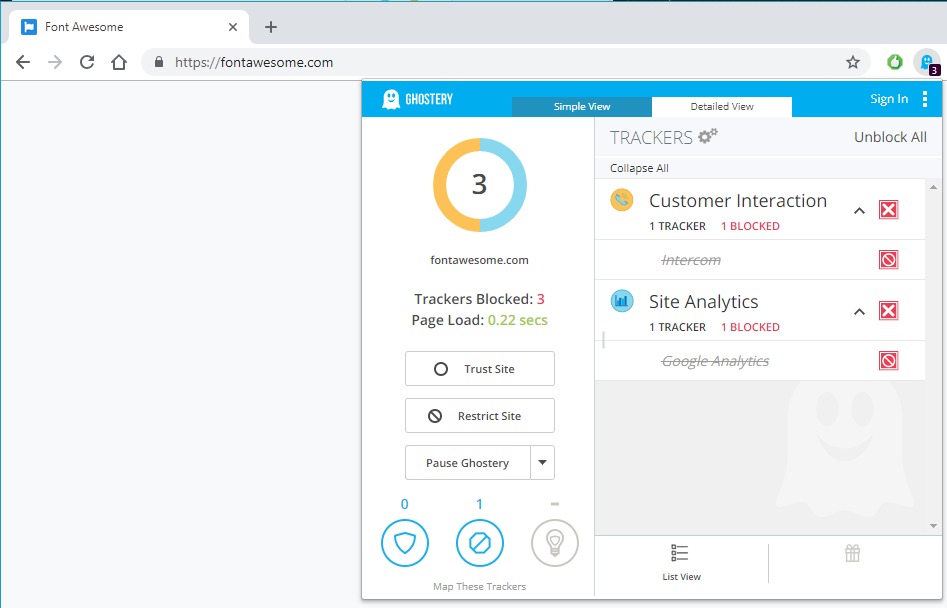Click the shield Enhanced Anti Tracking icon

point(405,543)
